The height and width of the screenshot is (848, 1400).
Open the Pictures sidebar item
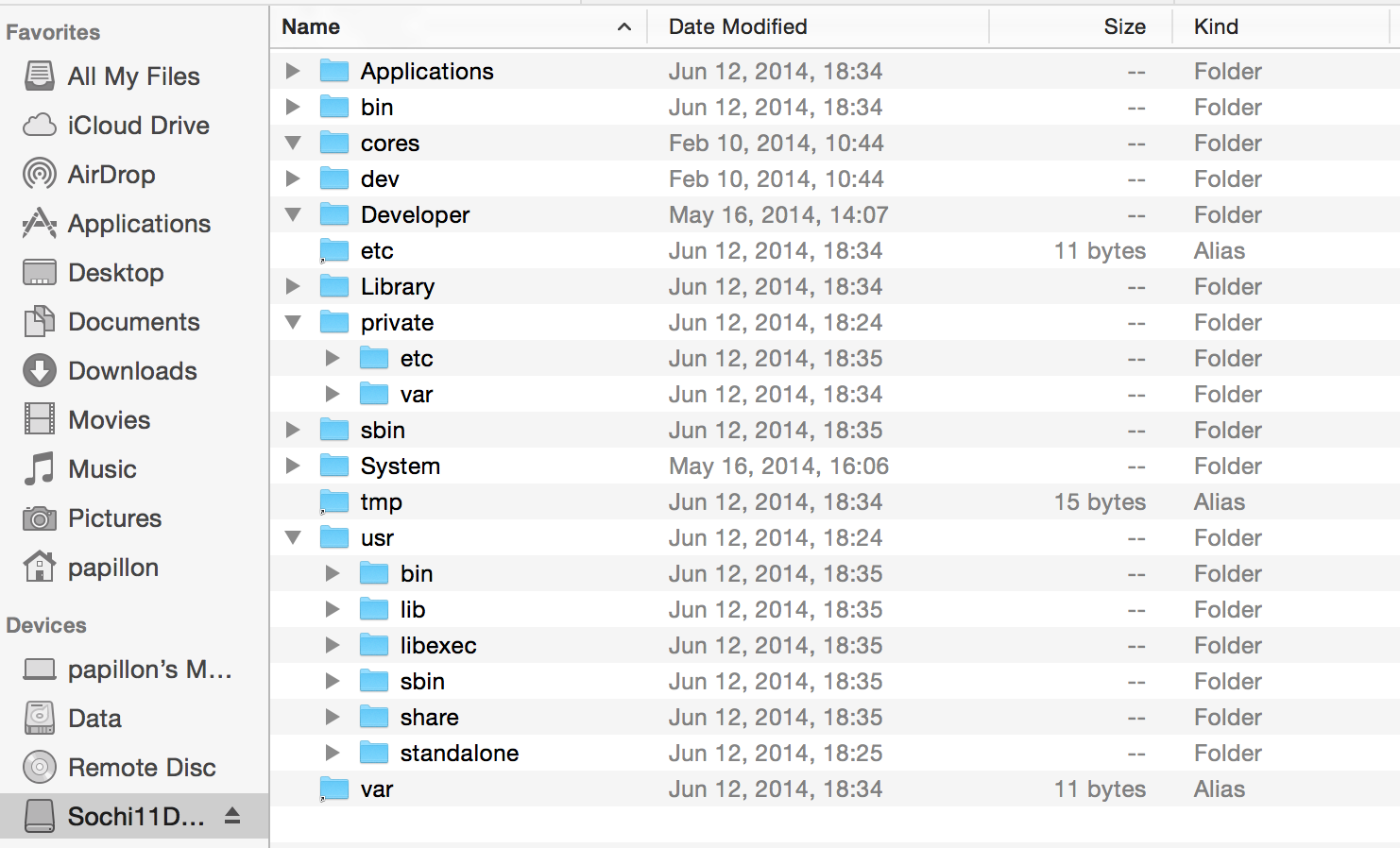click(x=115, y=517)
